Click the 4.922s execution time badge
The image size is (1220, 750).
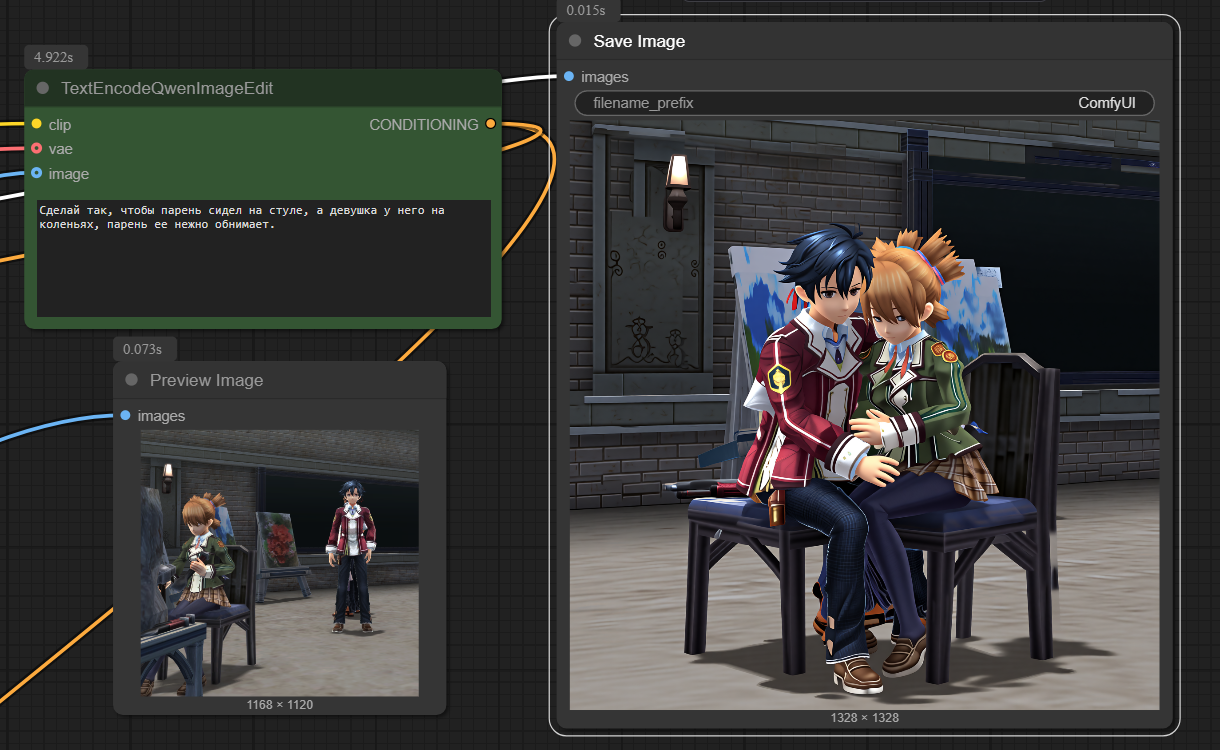pos(54,58)
